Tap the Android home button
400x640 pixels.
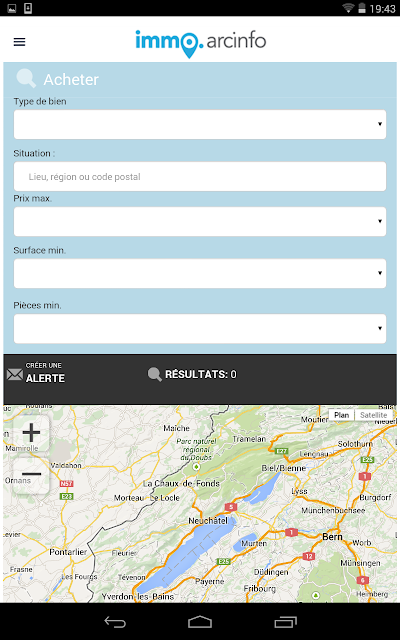[x=200, y=622]
